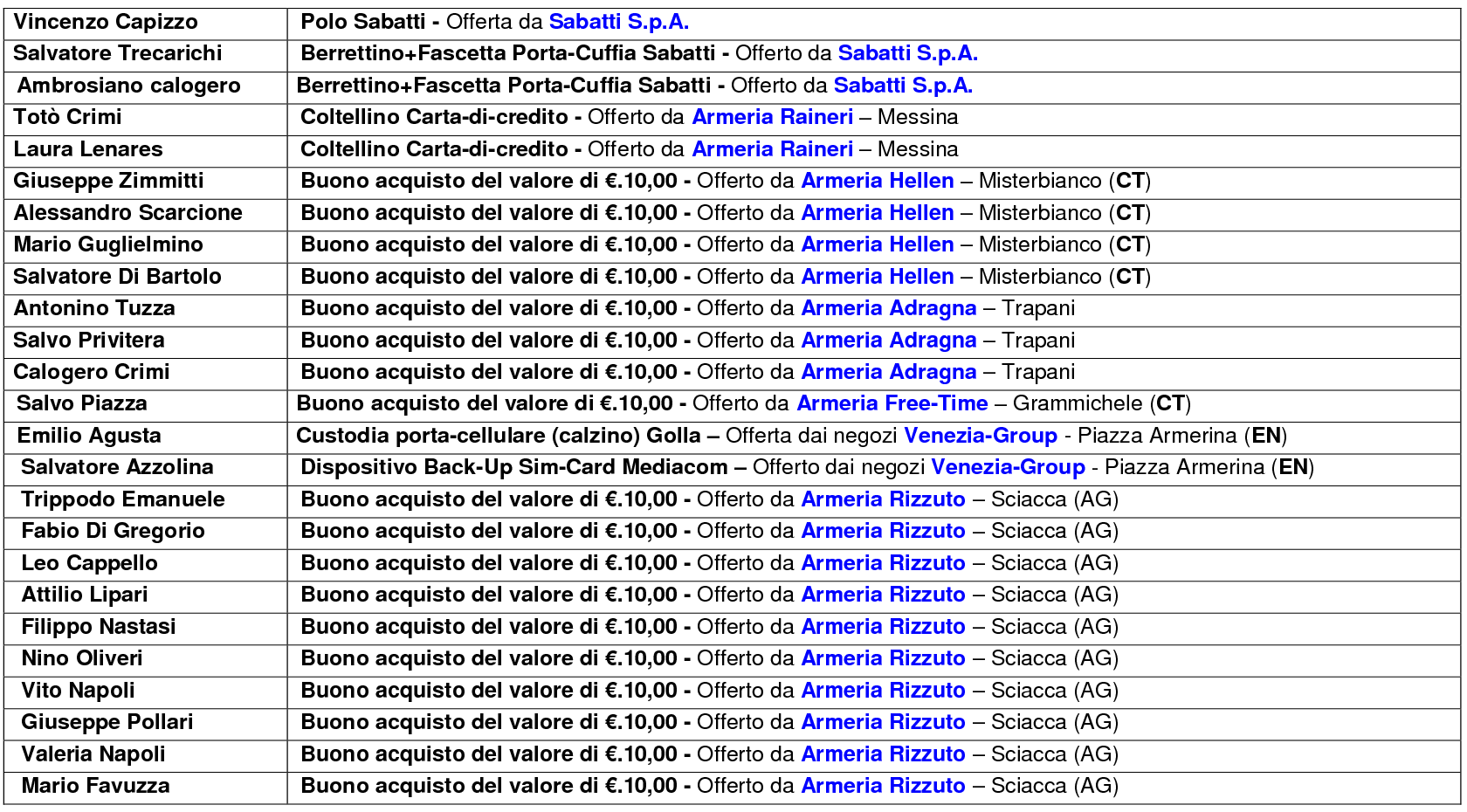Viewport: 1467px width, 812px height.
Task: Click Sabatti S.p.A. link in Vincenzo Capizzo row
Action: pos(618,22)
